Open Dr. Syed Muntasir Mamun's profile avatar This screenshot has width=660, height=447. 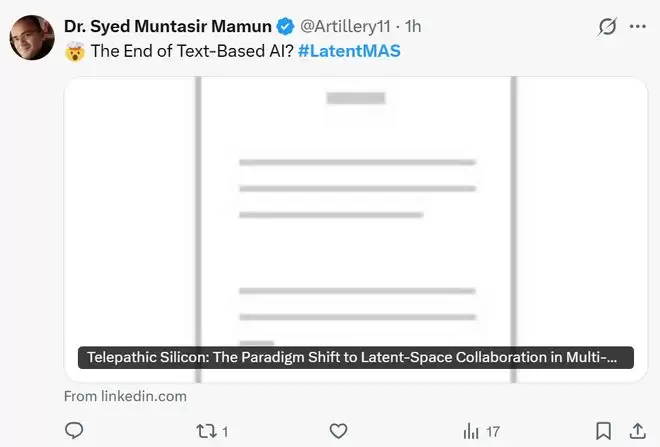tap(31, 37)
